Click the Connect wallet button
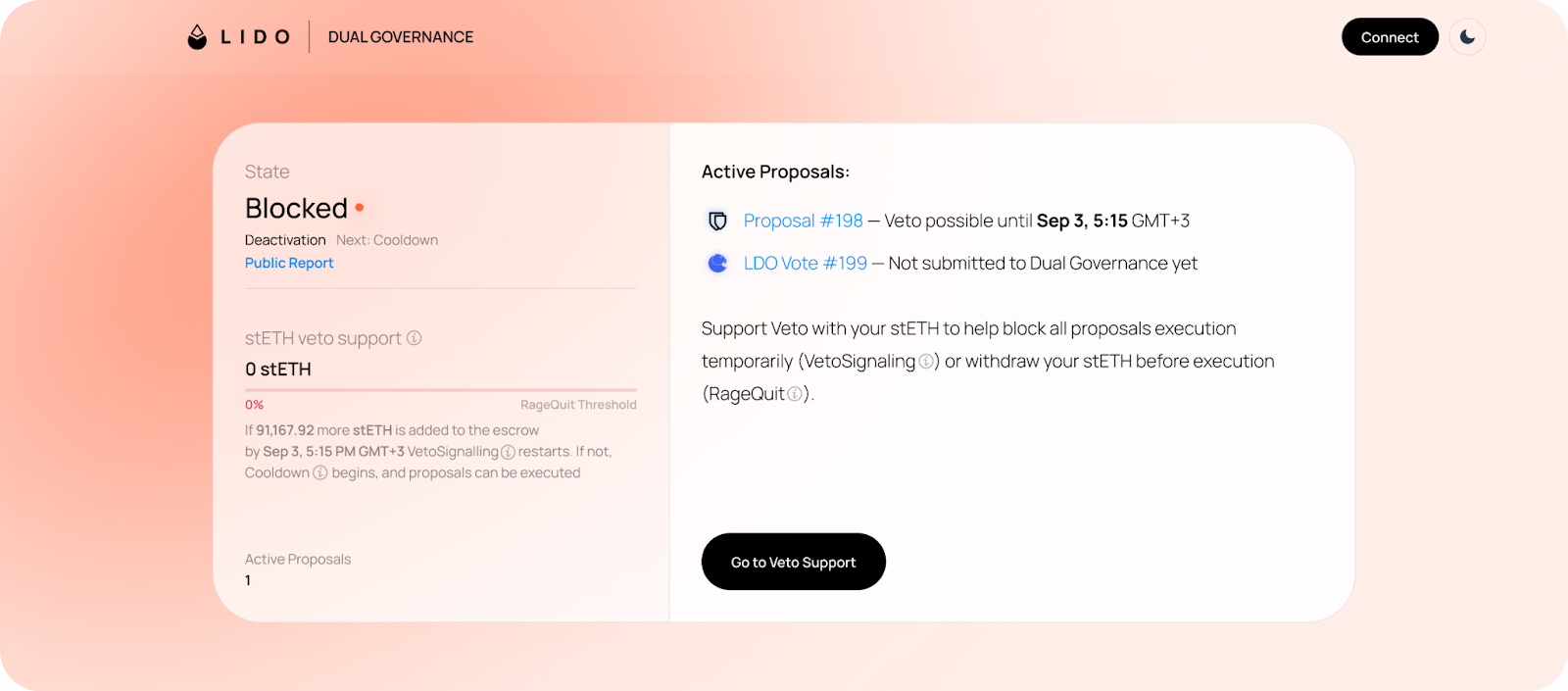This screenshot has height=691, width=1568. point(1390,37)
